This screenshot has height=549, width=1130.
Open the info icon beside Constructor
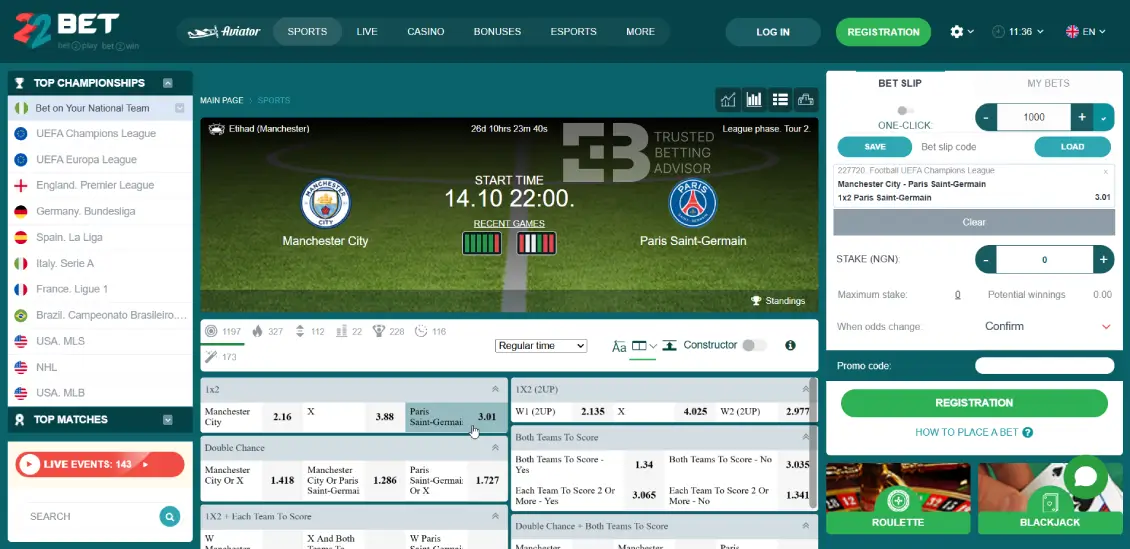coord(791,345)
